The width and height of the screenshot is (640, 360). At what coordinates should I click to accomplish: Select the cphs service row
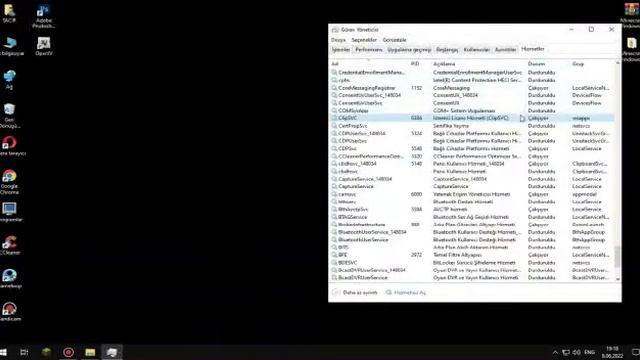(472, 80)
